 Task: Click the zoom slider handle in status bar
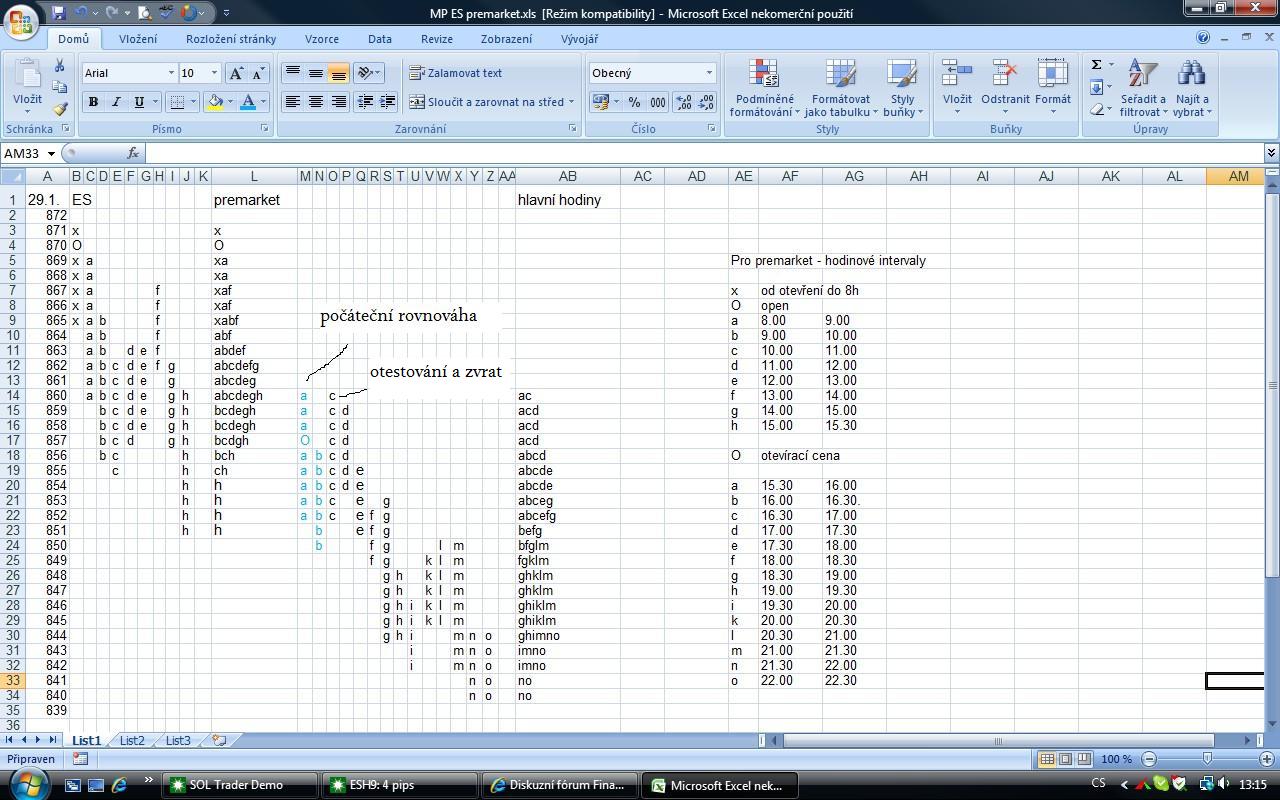pyautogui.click(x=1207, y=759)
